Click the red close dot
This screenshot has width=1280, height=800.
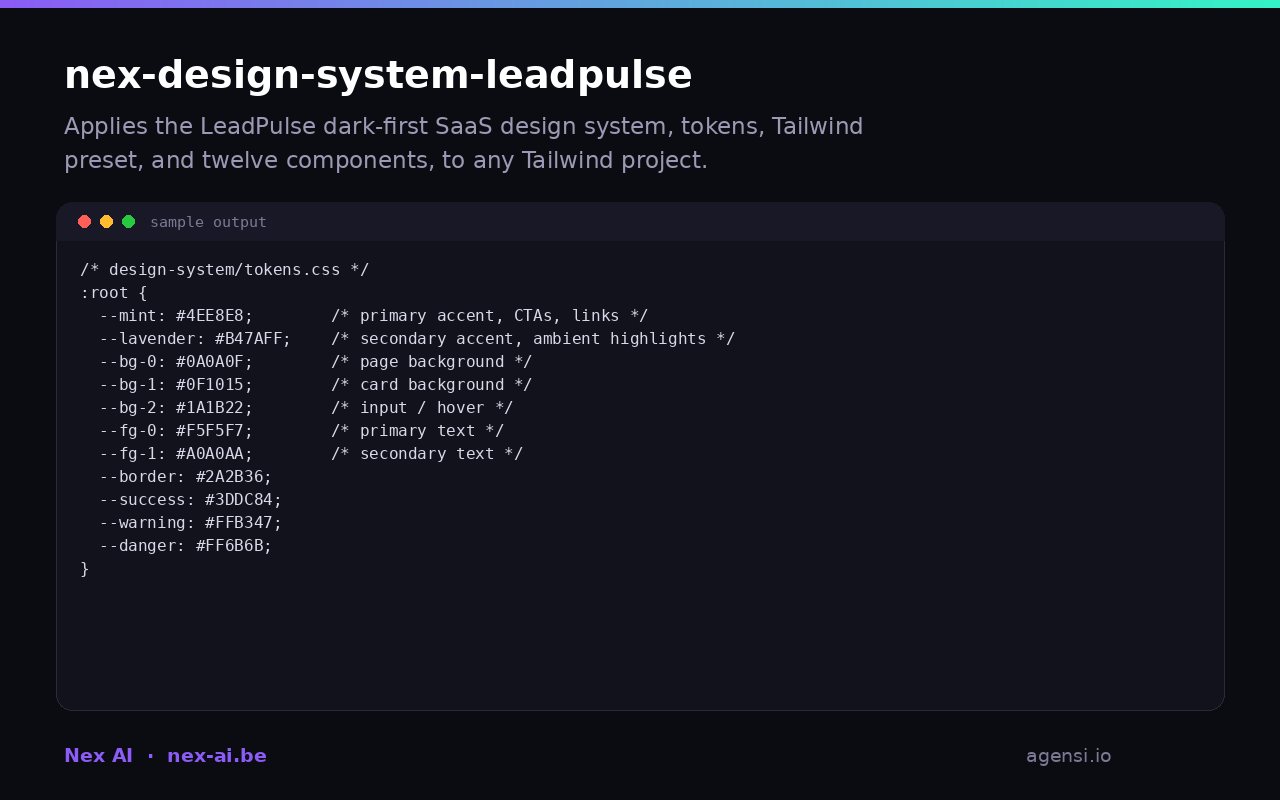coord(84,222)
